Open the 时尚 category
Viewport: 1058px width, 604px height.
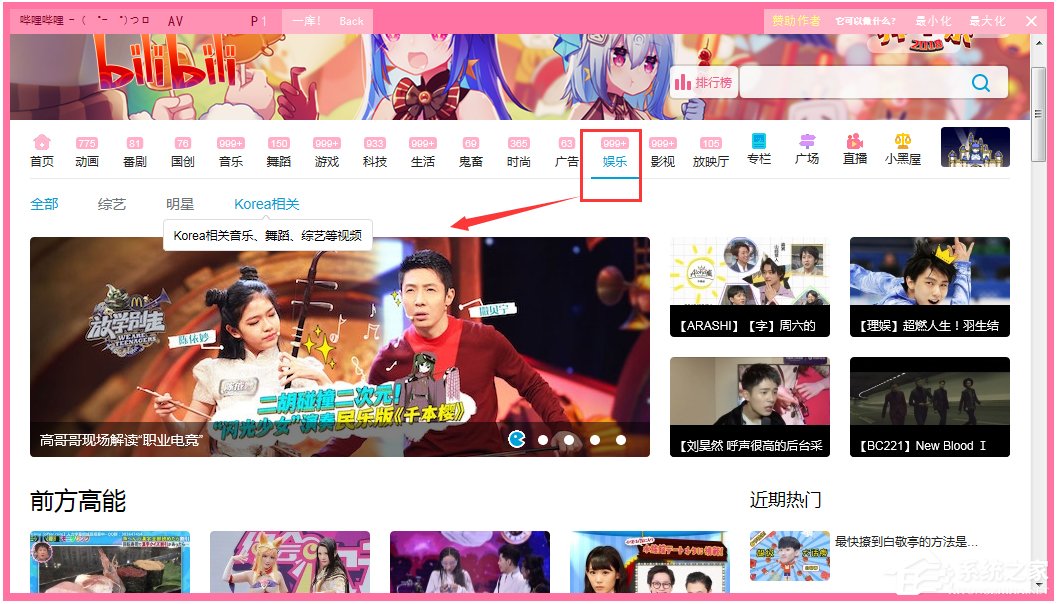519,152
